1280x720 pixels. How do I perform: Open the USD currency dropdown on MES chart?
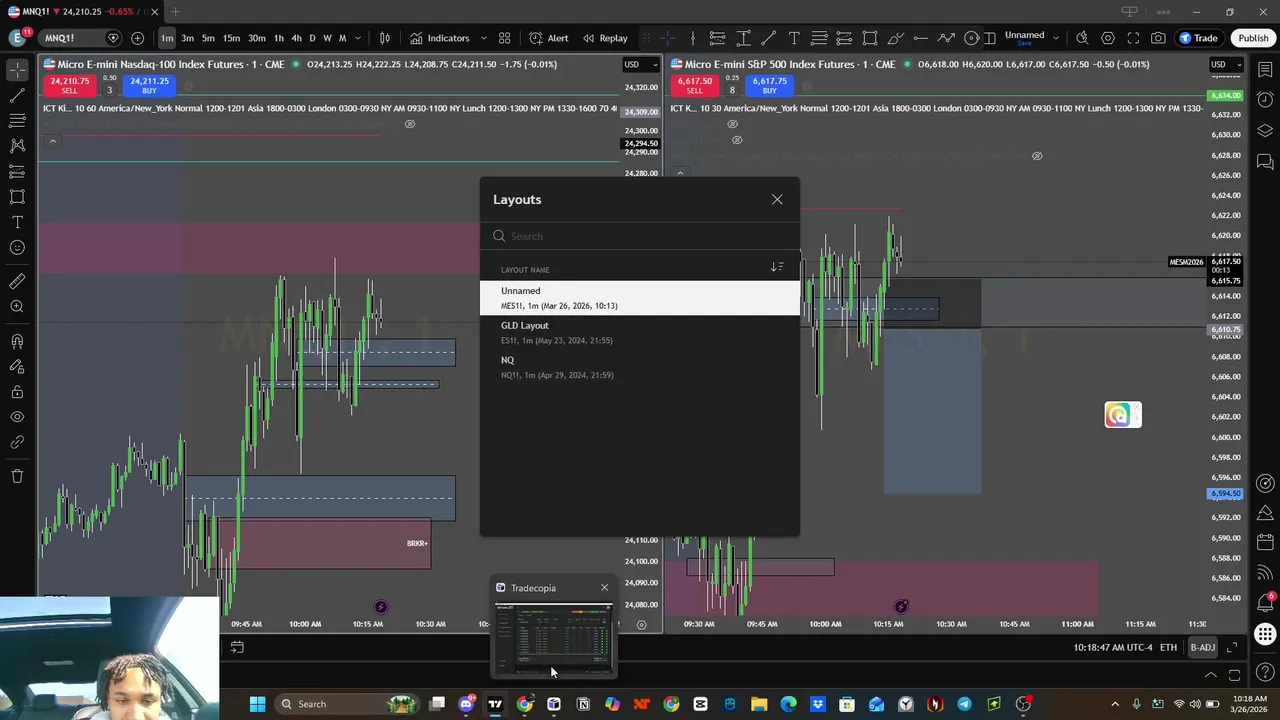click(1227, 65)
